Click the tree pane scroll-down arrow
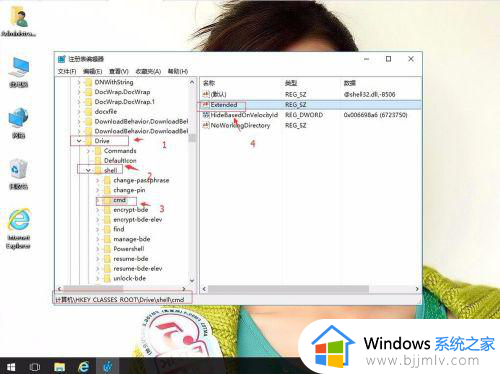 point(192,281)
